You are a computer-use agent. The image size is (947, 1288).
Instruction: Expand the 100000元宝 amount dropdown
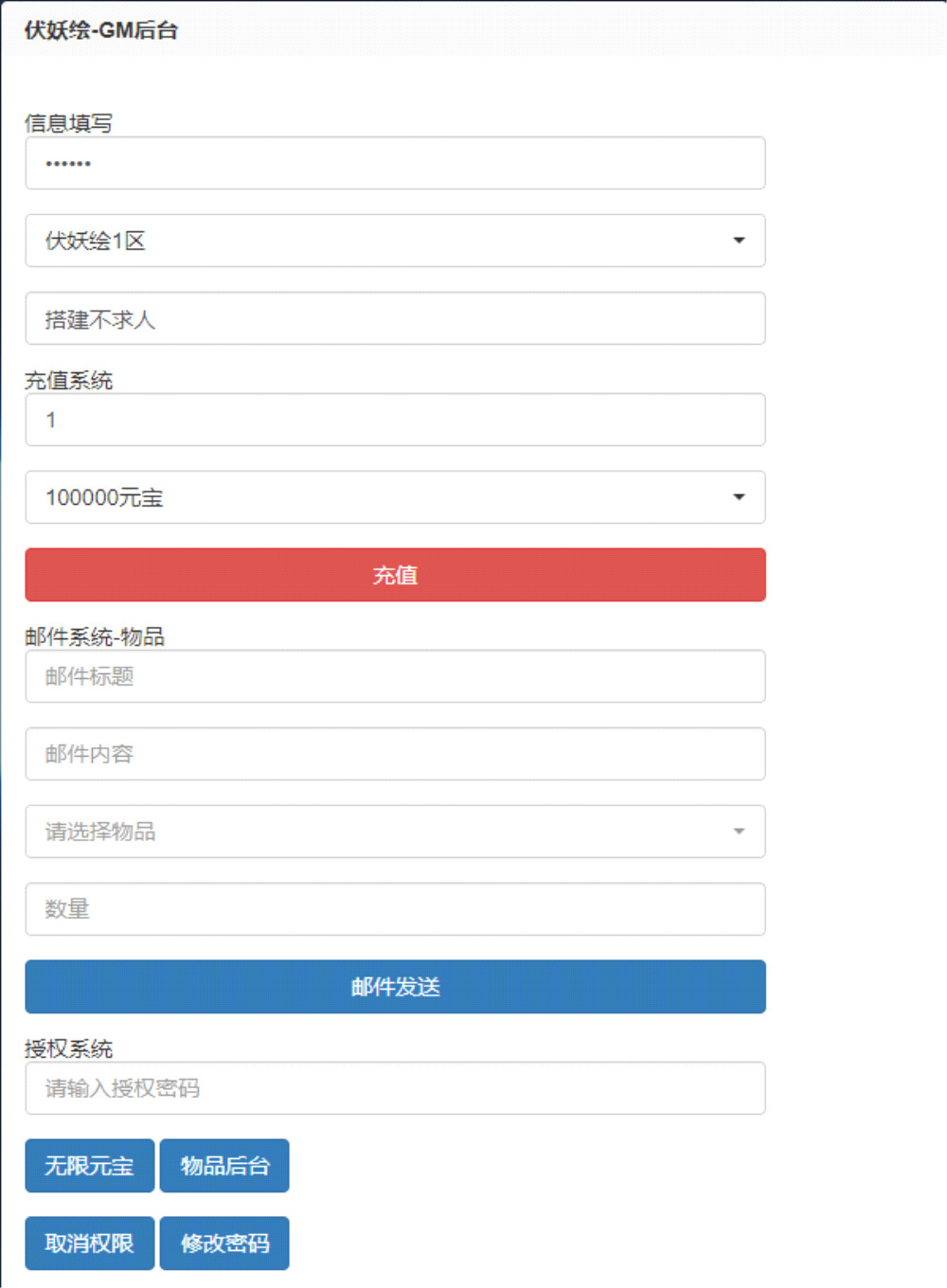(x=395, y=497)
